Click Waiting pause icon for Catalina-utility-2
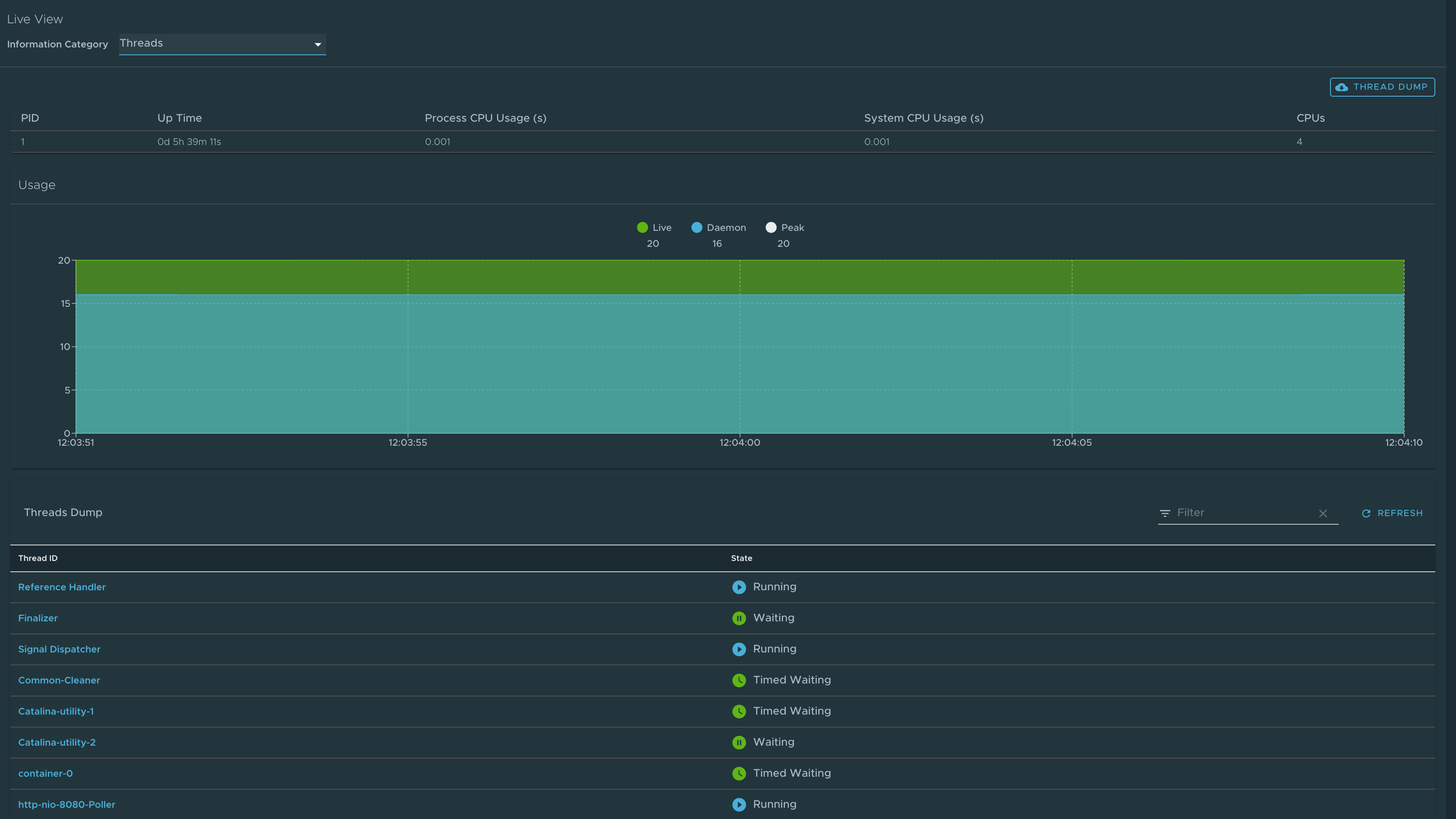Viewport: 1456px width, 819px height. [x=739, y=742]
